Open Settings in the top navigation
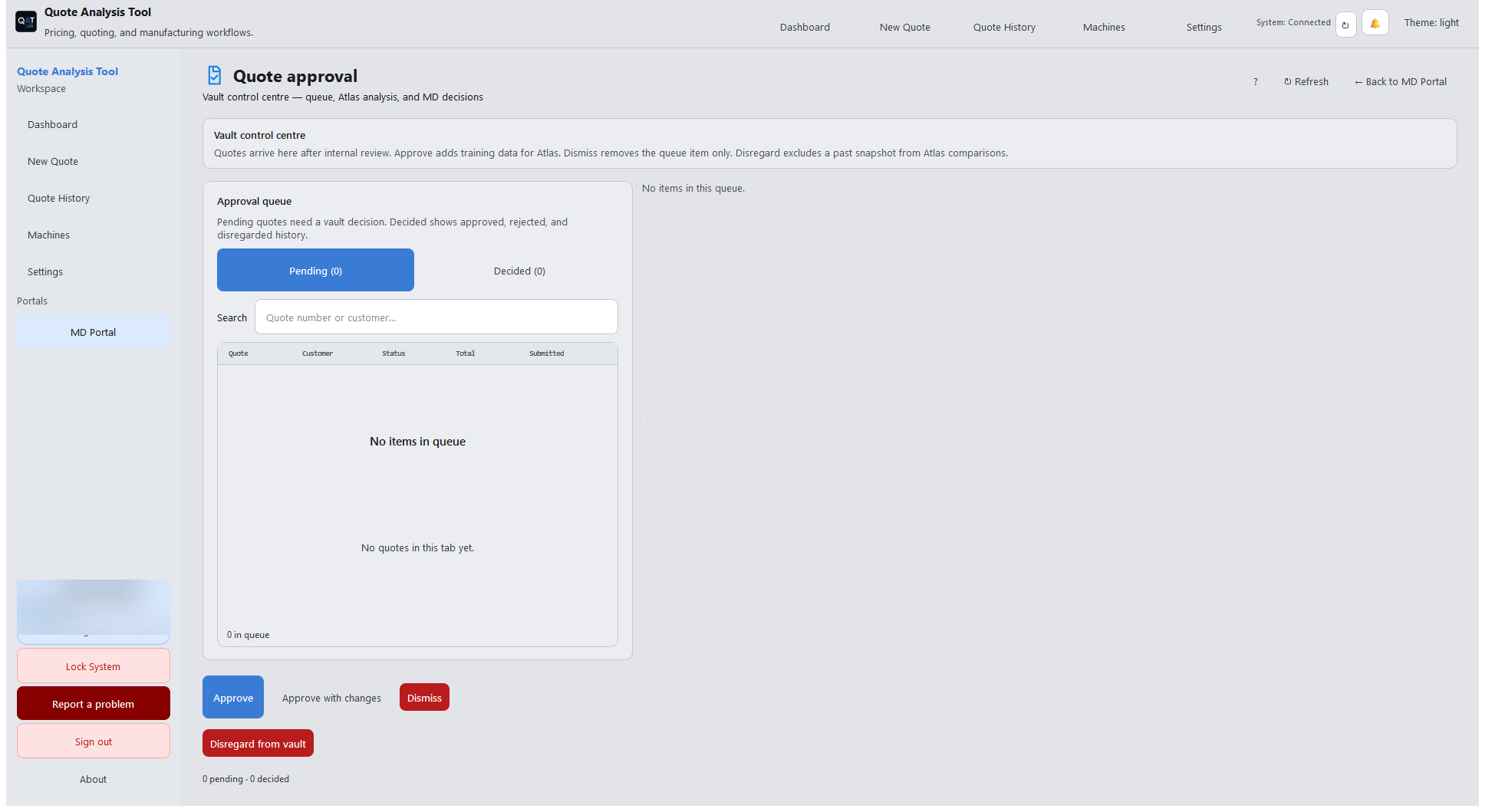 [1204, 28]
